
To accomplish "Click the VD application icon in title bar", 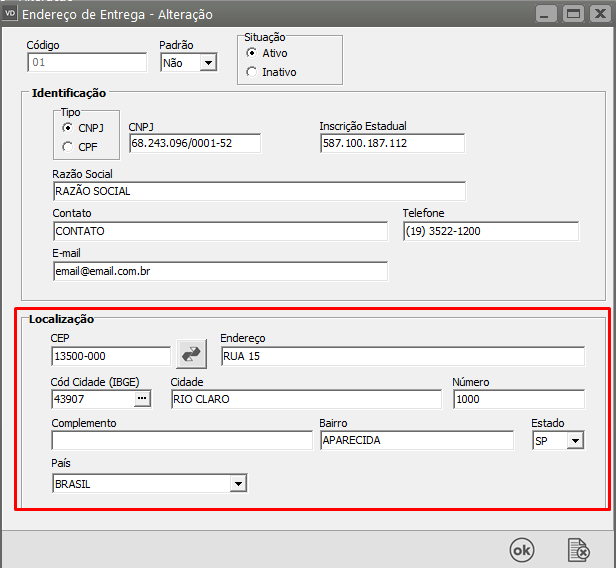I will pyautogui.click(x=10, y=14).
